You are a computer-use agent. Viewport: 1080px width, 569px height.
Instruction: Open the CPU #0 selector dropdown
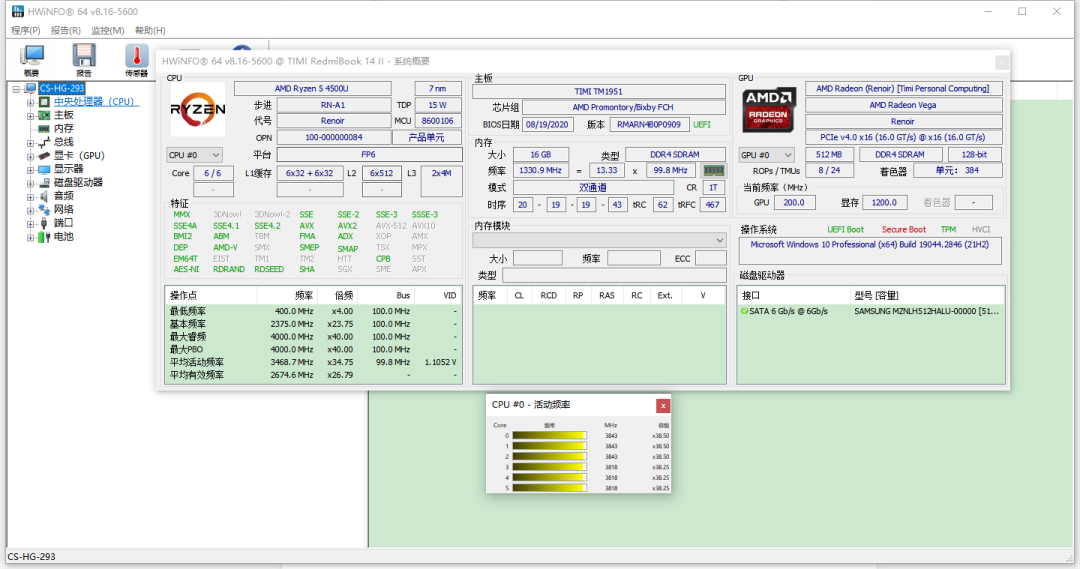click(194, 155)
